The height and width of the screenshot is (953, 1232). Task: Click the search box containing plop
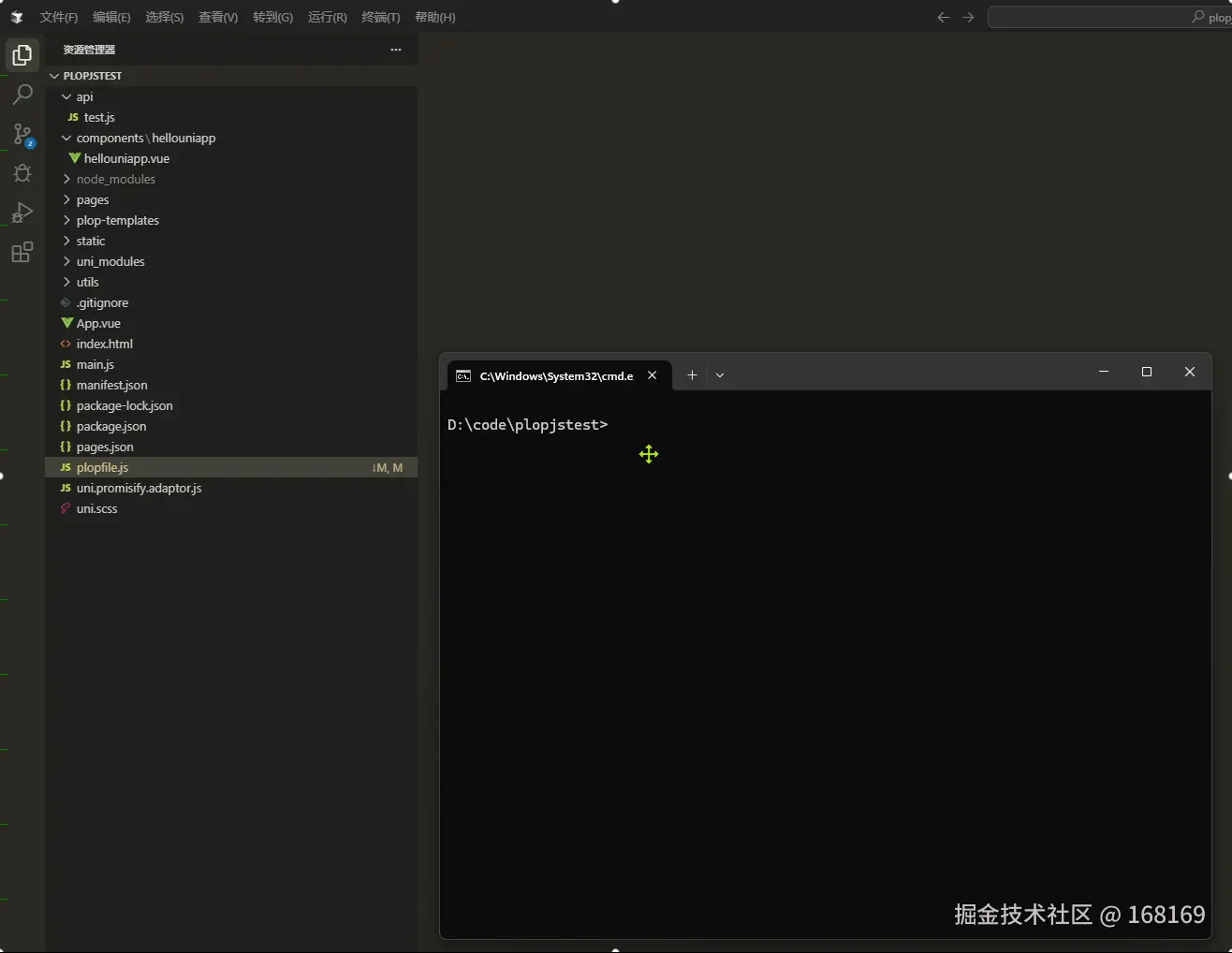coord(1109,17)
